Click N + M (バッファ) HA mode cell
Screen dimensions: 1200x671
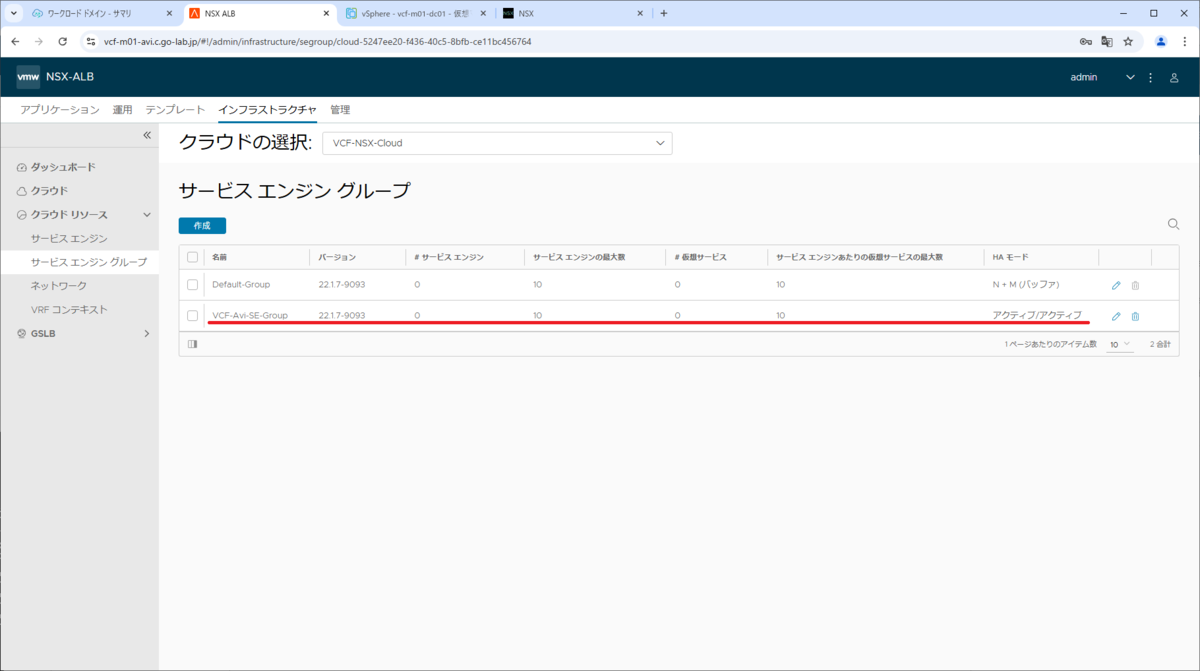[x=1026, y=285]
